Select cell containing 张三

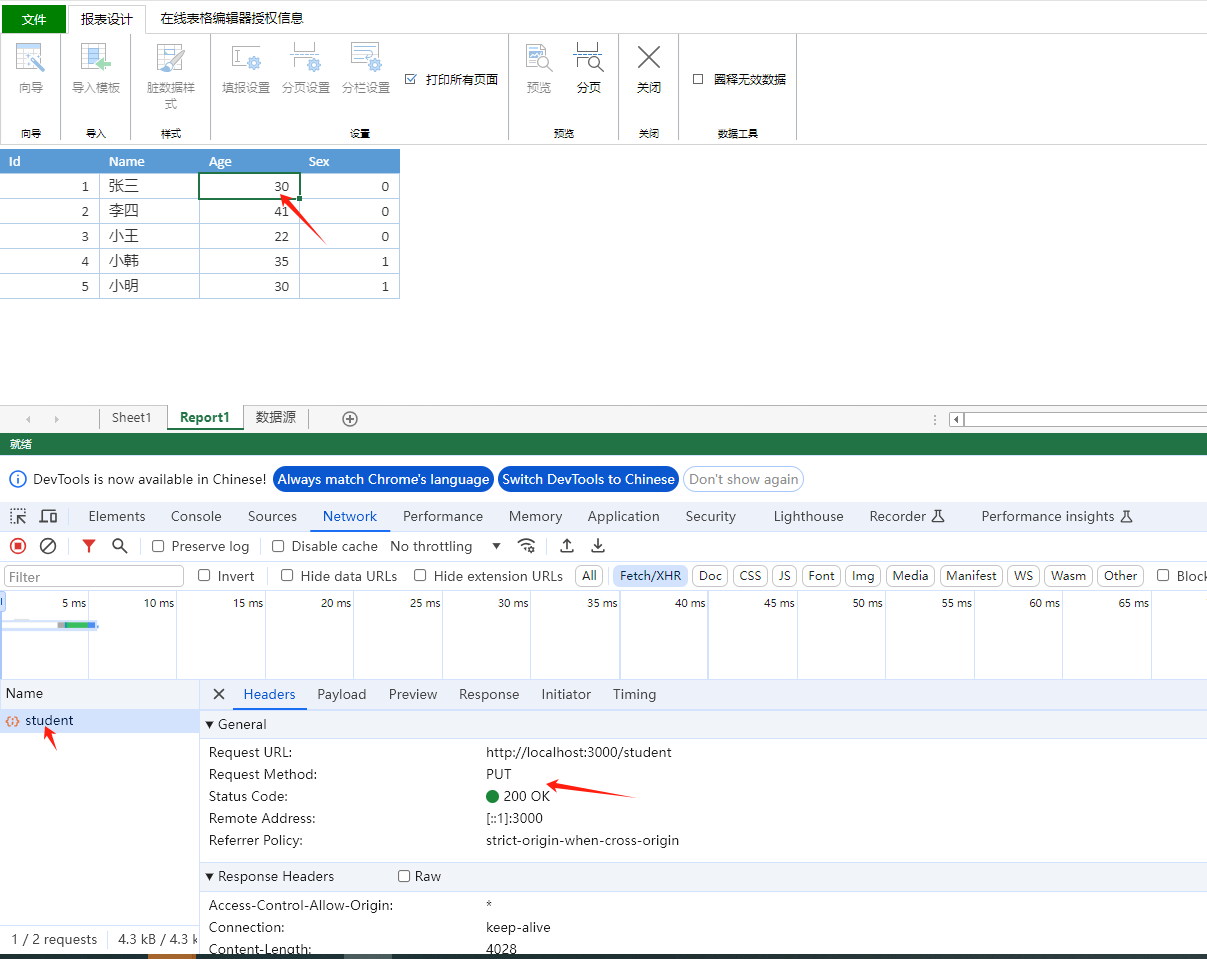[x=149, y=186]
